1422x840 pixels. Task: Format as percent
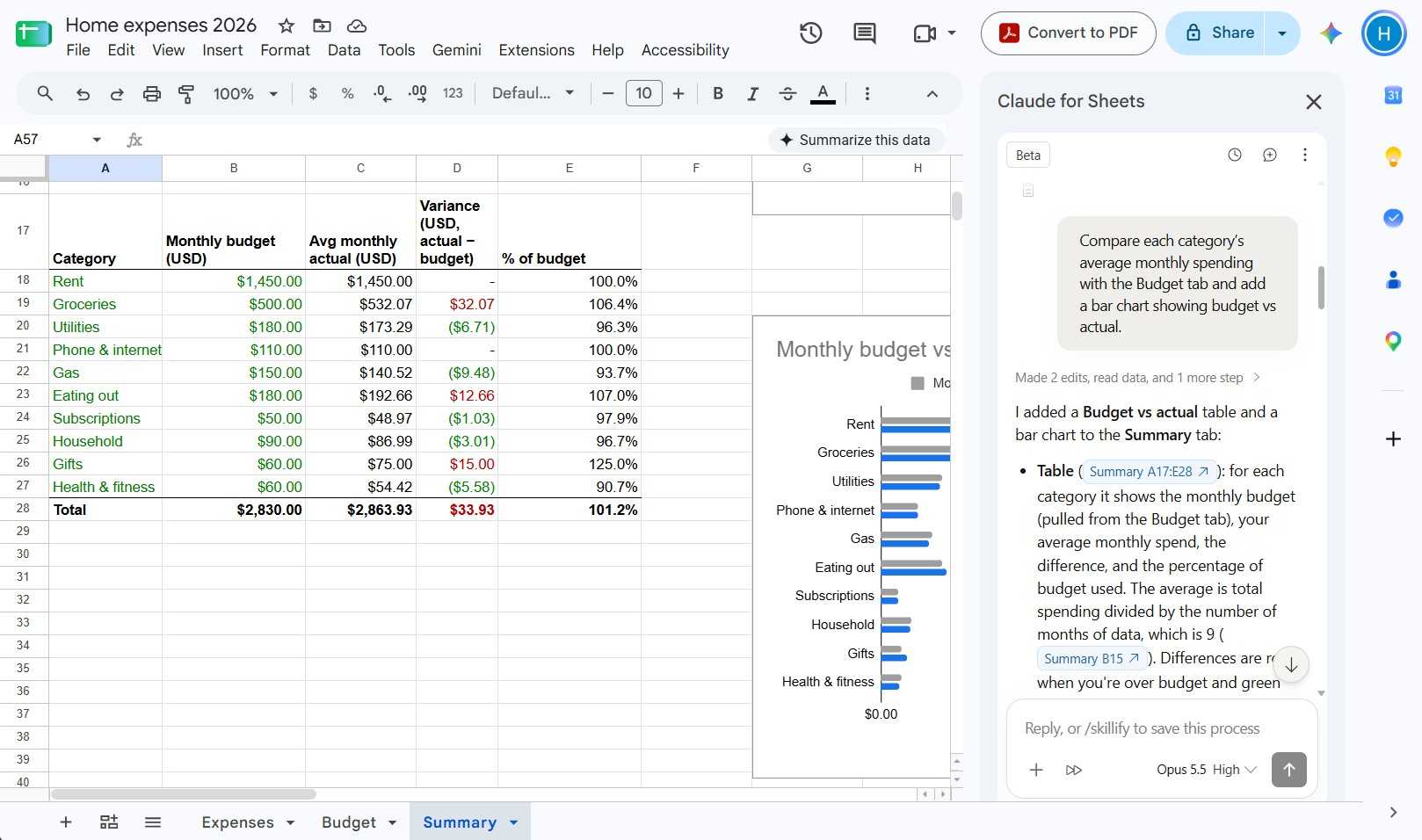click(348, 93)
